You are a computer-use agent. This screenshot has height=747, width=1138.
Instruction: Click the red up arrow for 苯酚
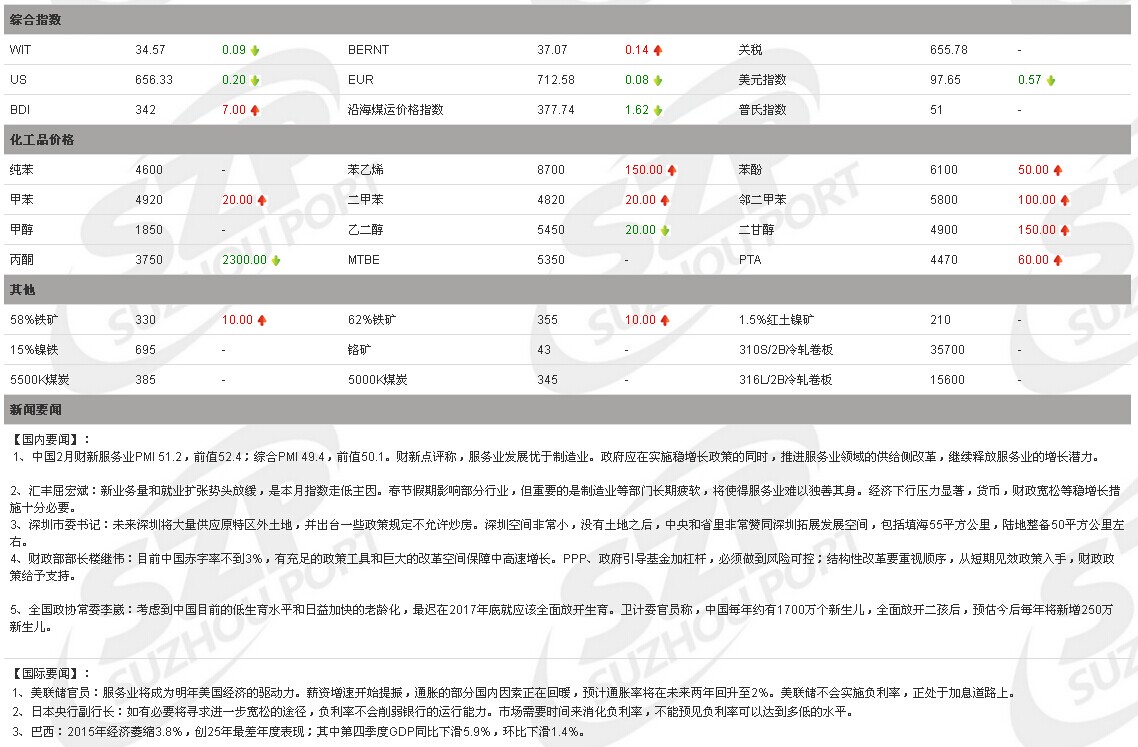coord(1057,171)
